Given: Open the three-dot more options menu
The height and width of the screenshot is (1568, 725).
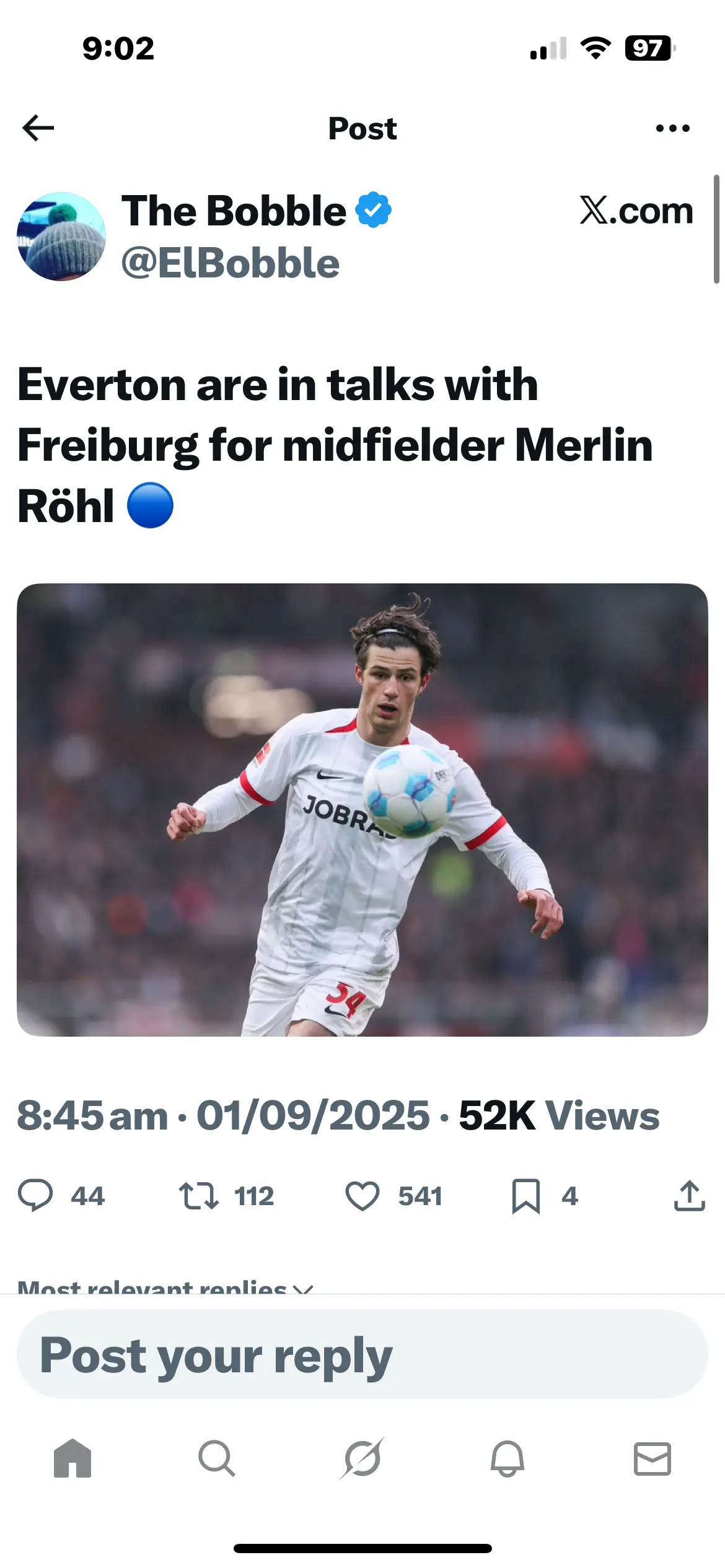Looking at the screenshot, I should [x=672, y=128].
